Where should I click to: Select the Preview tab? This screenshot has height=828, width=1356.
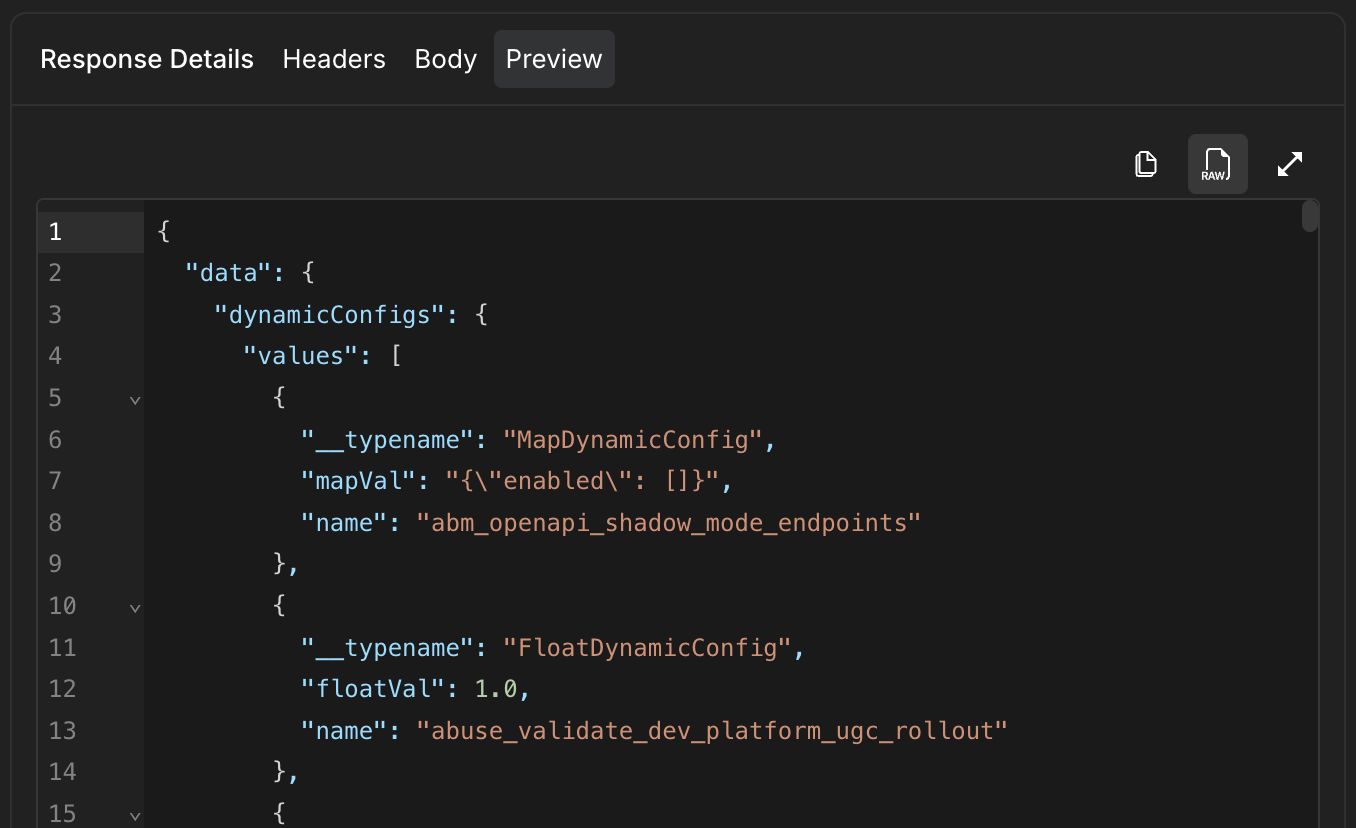click(554, 59)
